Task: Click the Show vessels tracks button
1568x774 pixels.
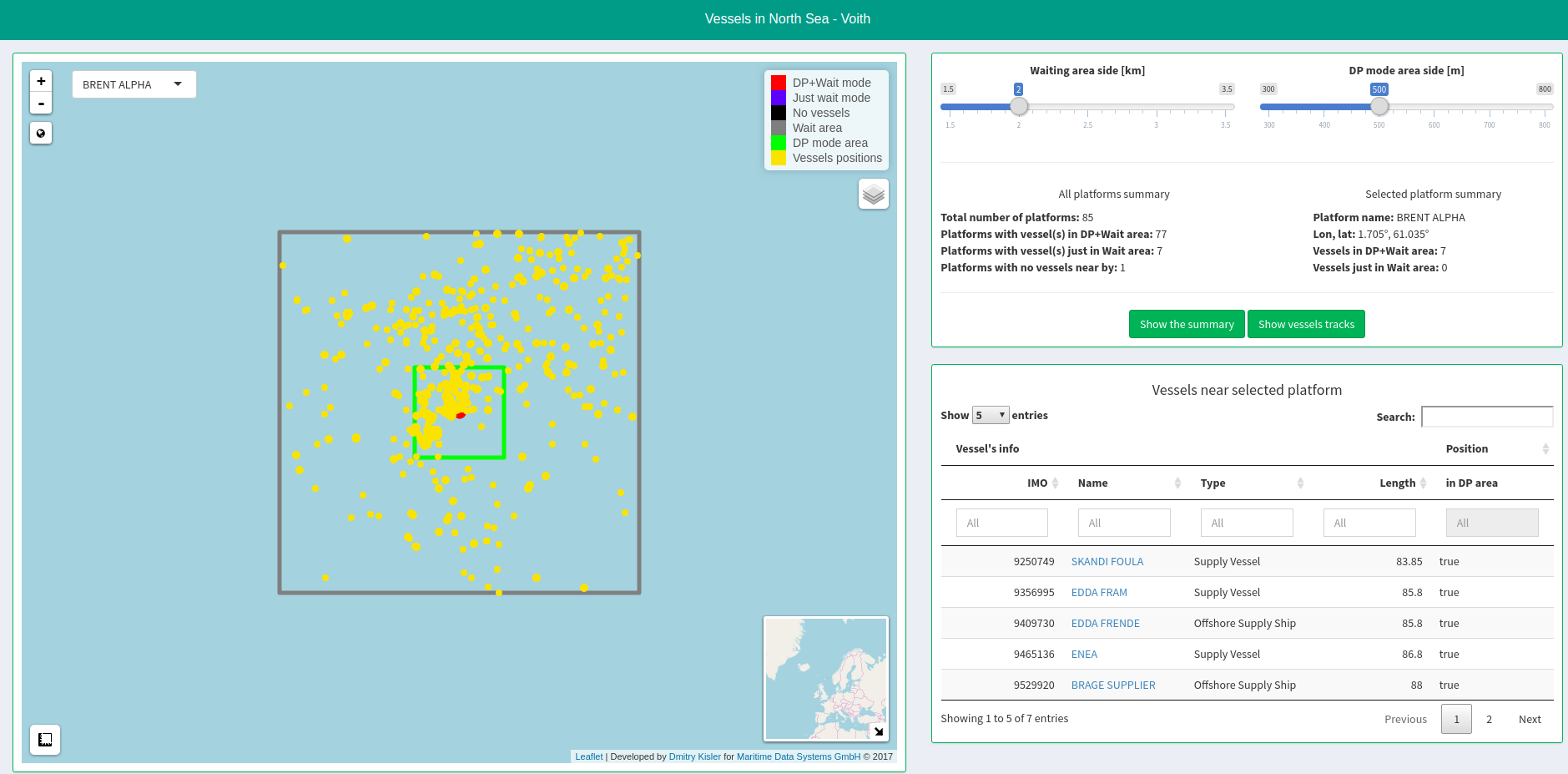Action: point(1305,325)
